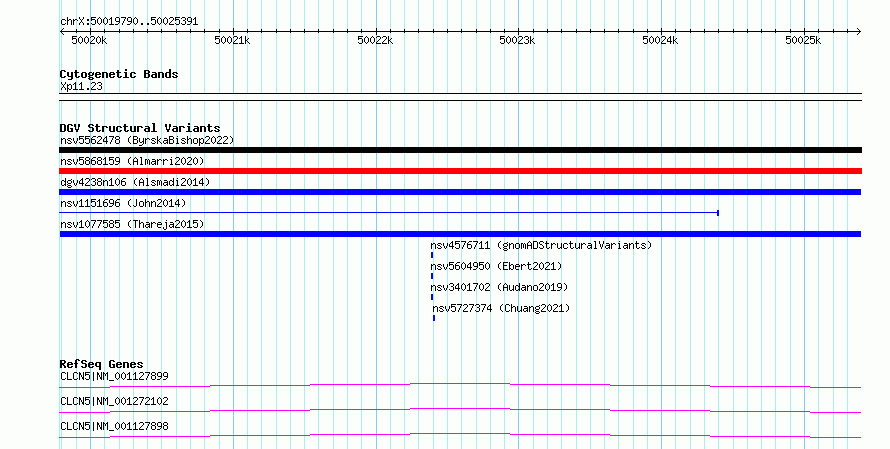Click the 50021k ruler tick label
This screenshot has width=890, height=449.
coord(232,40)
